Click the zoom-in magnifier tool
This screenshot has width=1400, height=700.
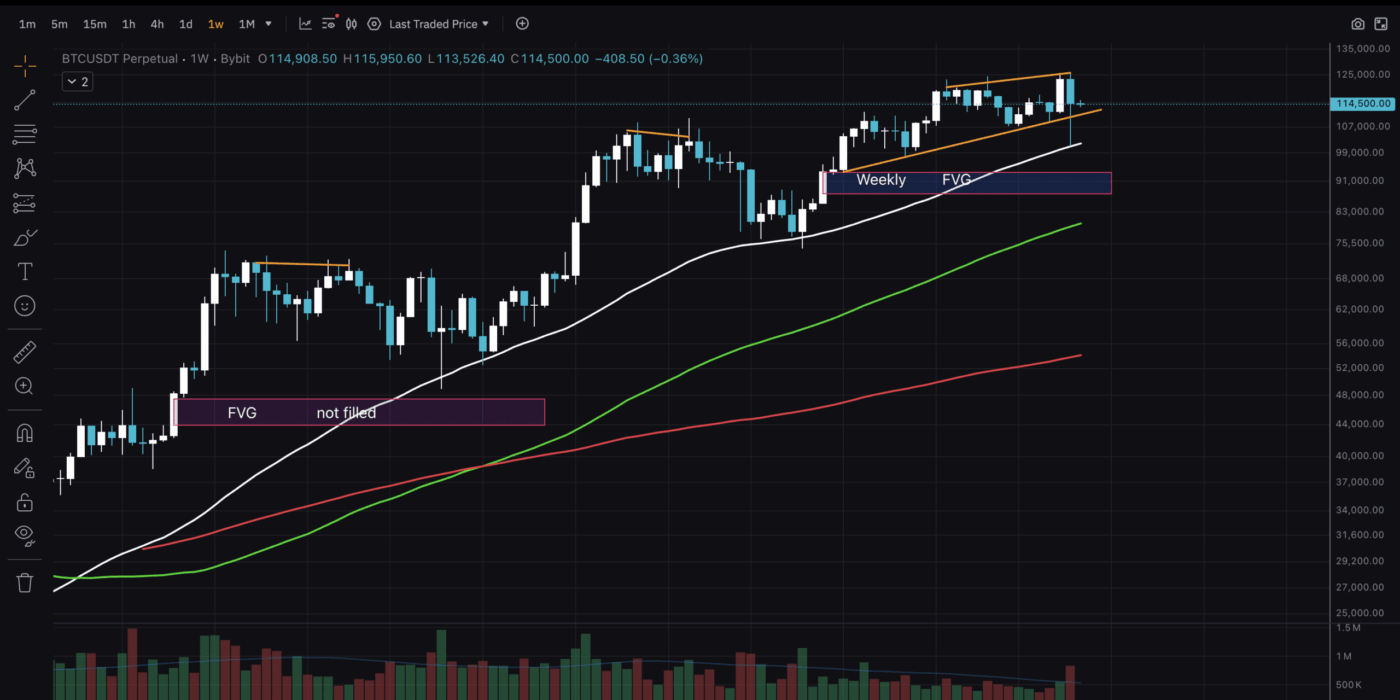pos(25,386)
